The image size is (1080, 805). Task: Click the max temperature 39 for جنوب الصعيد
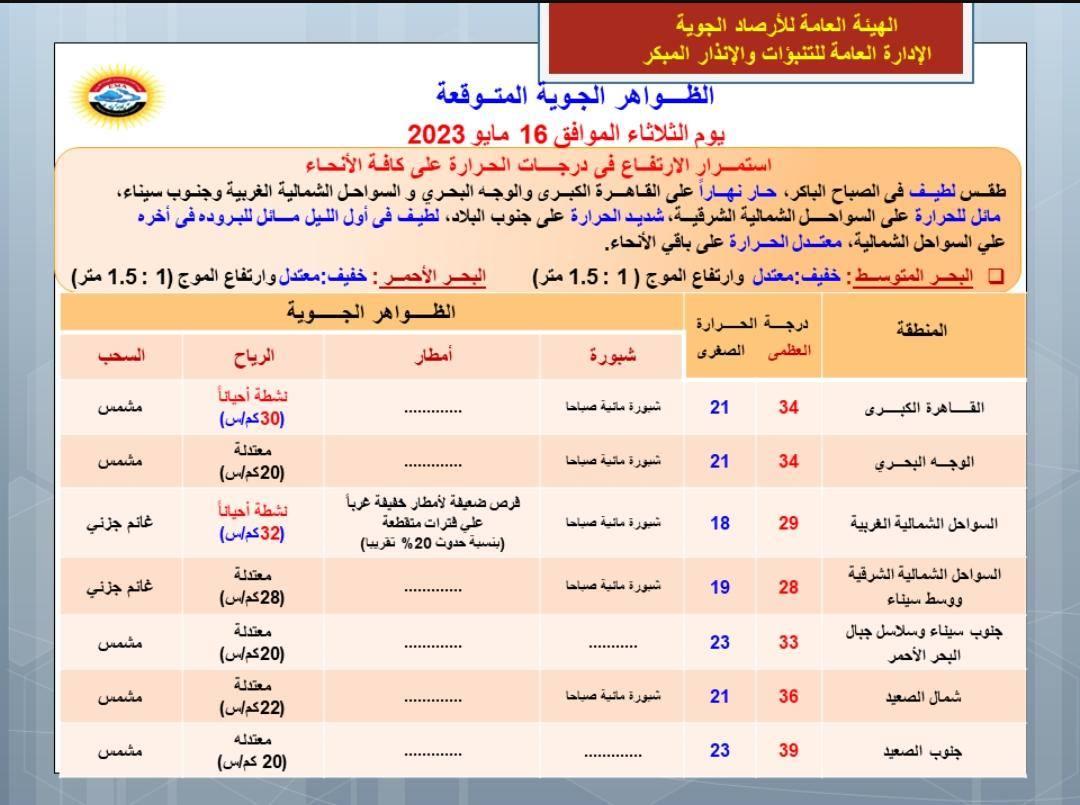click(x=788, y=750)
